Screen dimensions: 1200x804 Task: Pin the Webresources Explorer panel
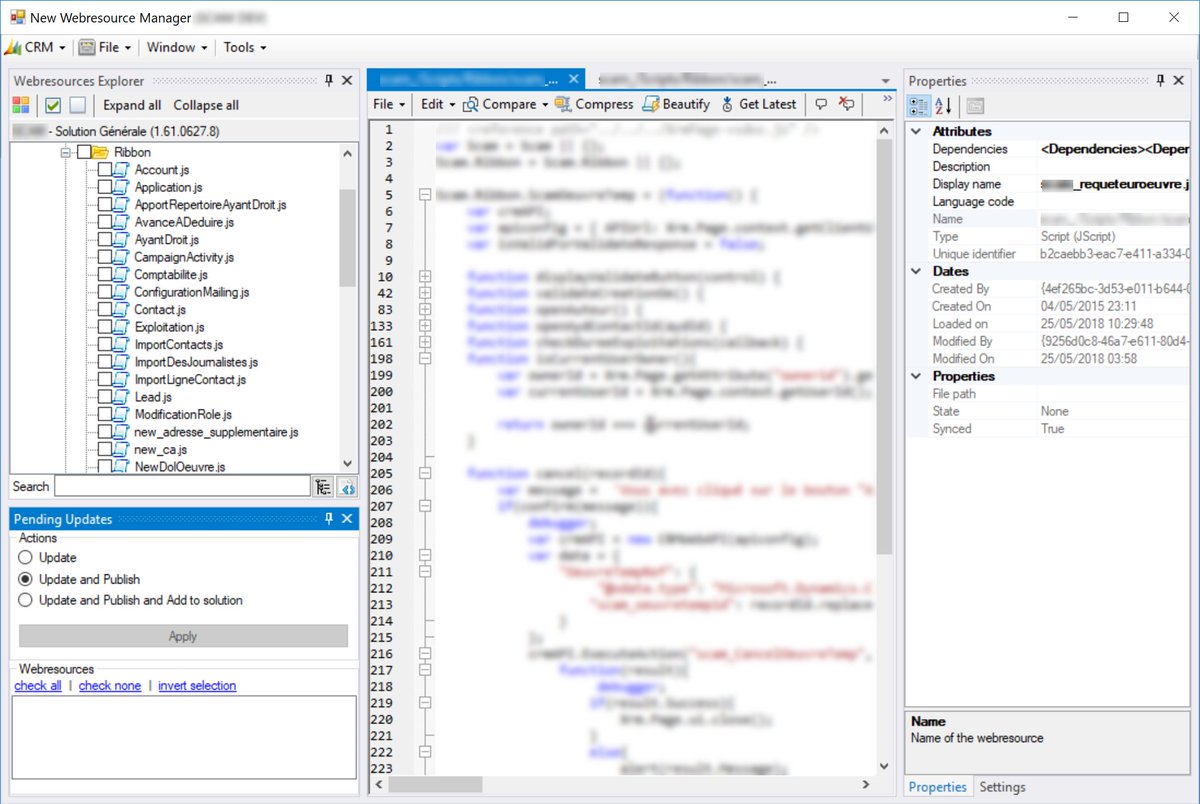tap(329, 80)
